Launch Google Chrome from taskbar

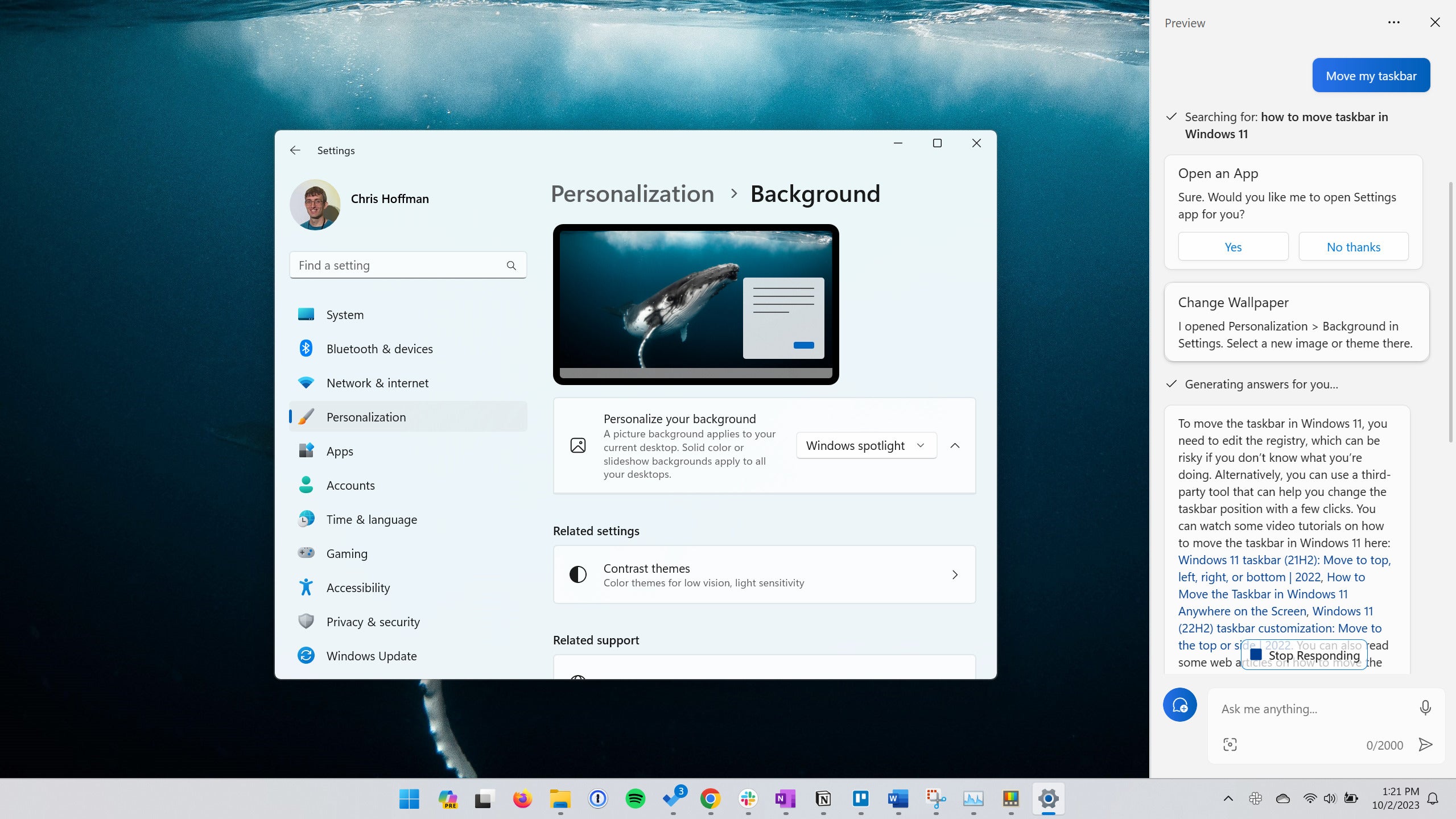[710, 799]
